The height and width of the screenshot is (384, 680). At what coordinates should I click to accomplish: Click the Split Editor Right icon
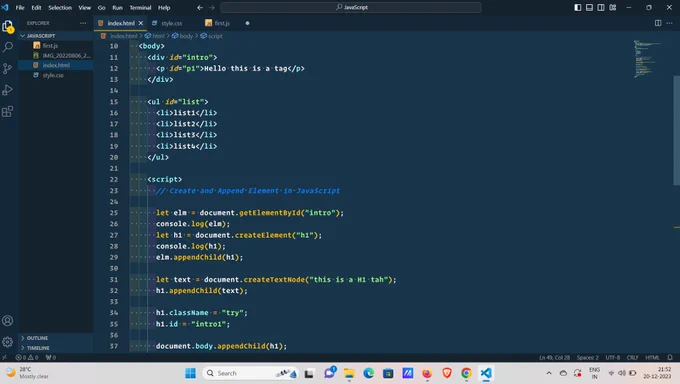[658, 23]
